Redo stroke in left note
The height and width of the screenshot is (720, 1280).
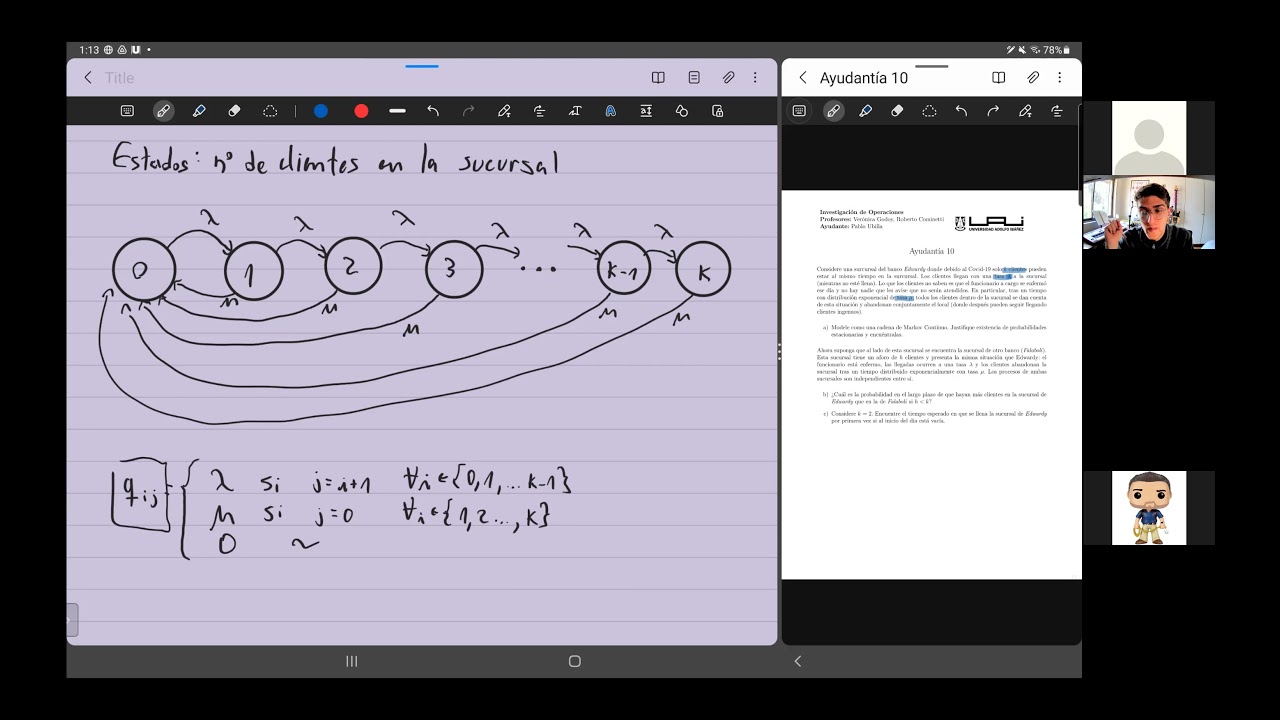pyautogui.click(x=468, y=111)
